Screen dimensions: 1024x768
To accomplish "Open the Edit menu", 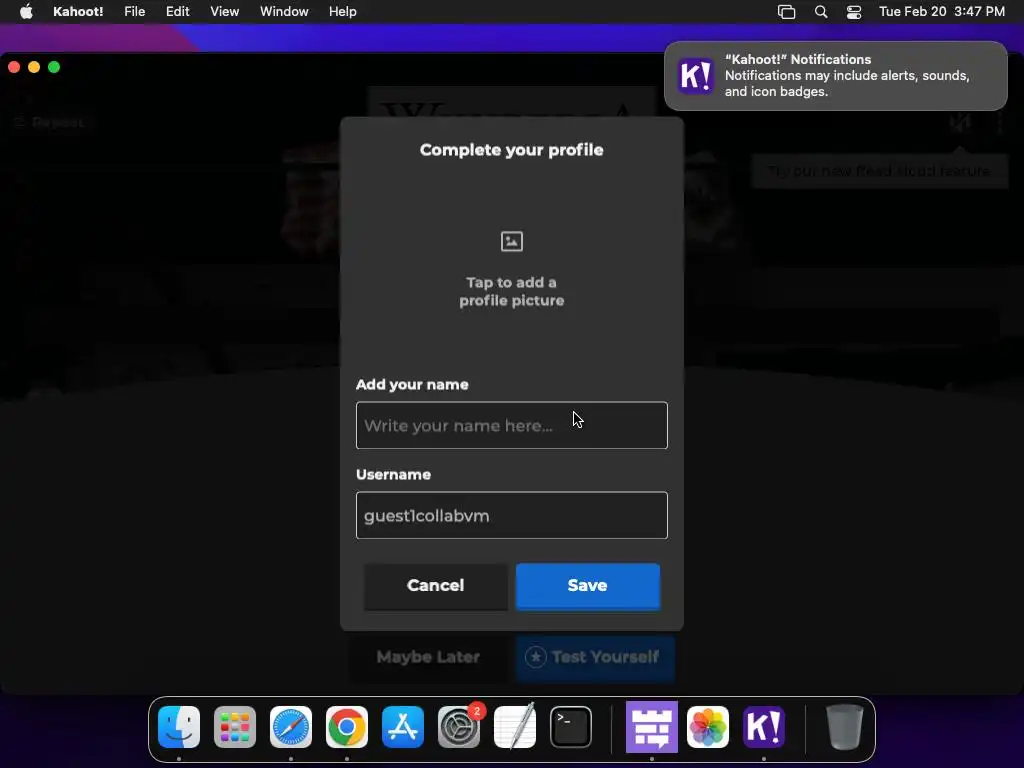I will tap(178, 12).
